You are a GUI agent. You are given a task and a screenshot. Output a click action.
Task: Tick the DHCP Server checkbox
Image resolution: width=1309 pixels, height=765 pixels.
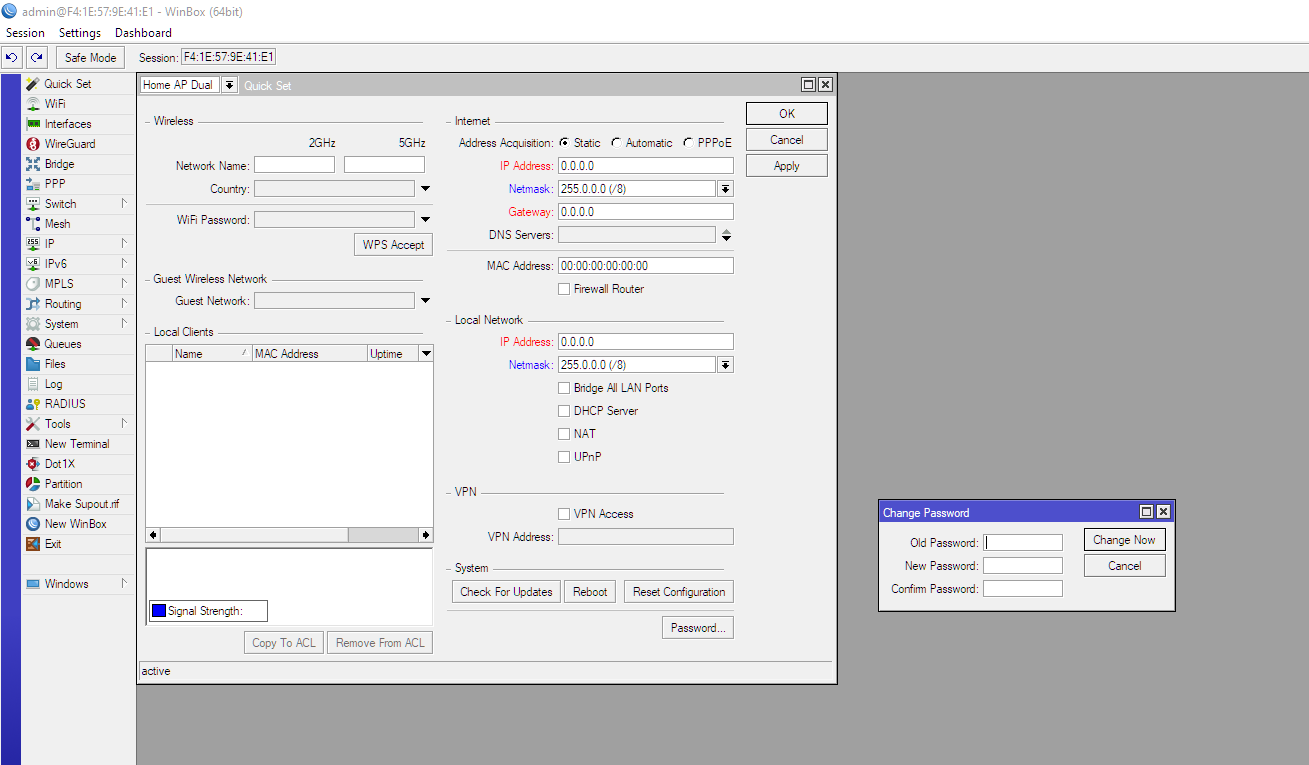[564, 411]
